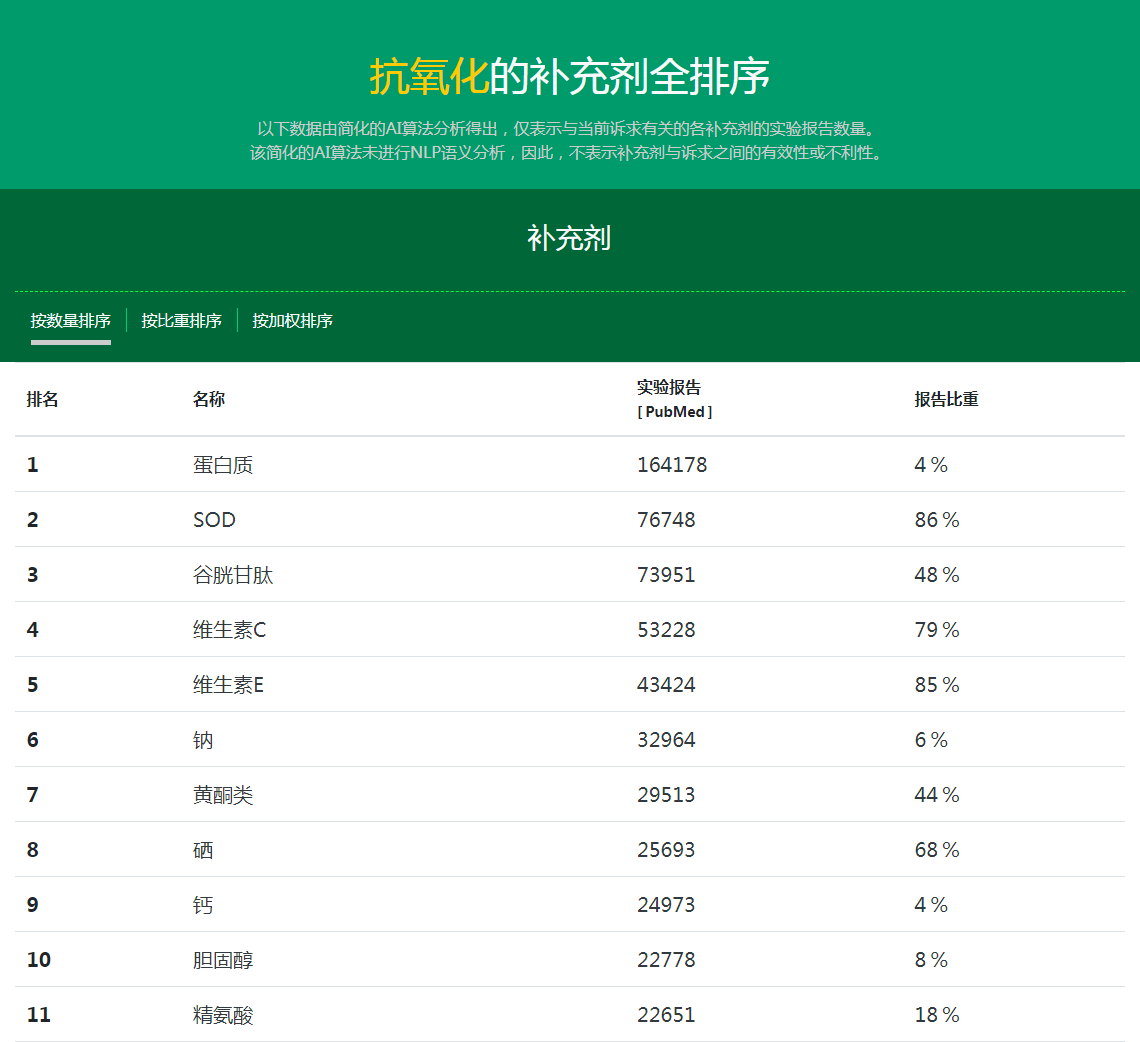
Task: Open the 谷胱甘肽 entry
Action: click(233, 575)
